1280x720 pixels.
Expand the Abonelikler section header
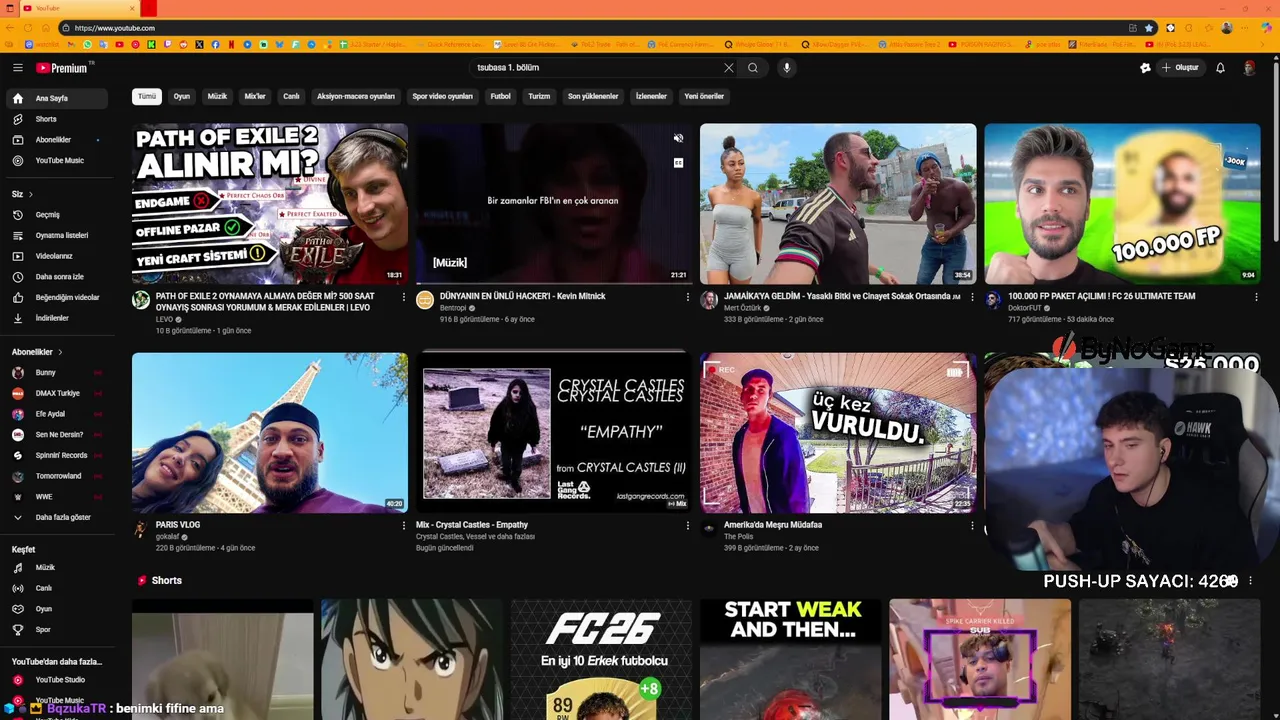pyautogui.click(x=37, y=352)
